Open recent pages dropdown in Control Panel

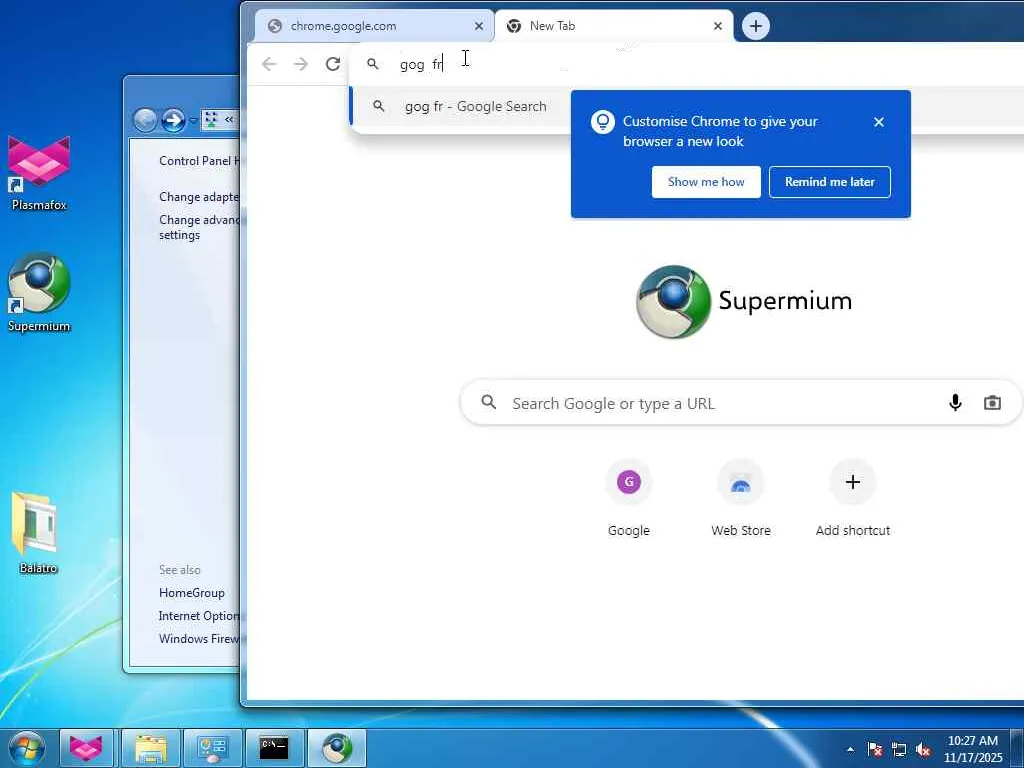(x=193, y=121)
